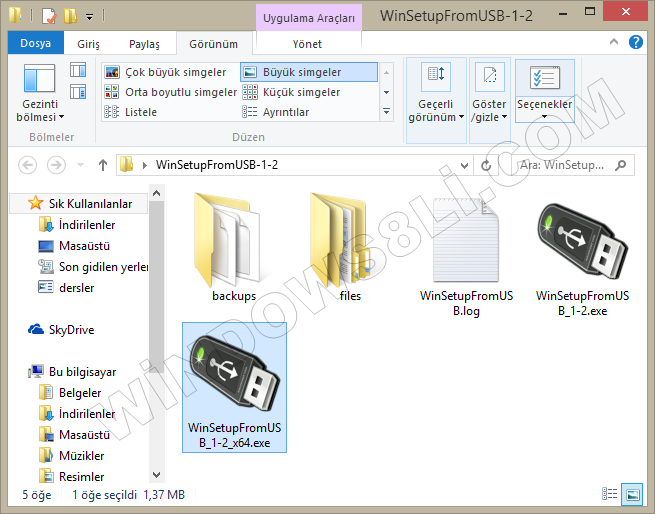Image resolution: width=655 pixels, height=514 pixels.
Task: Switch to large thumbnails view in status bar
Action: 632,494
